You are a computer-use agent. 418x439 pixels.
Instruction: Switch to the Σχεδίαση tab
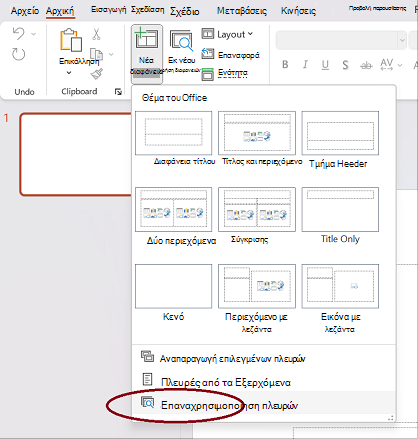tap(147, 10)
